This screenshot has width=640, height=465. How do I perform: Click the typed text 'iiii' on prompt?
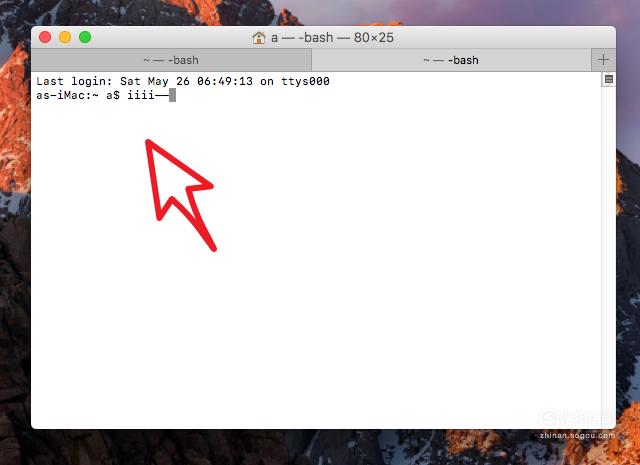coord(141,95)
